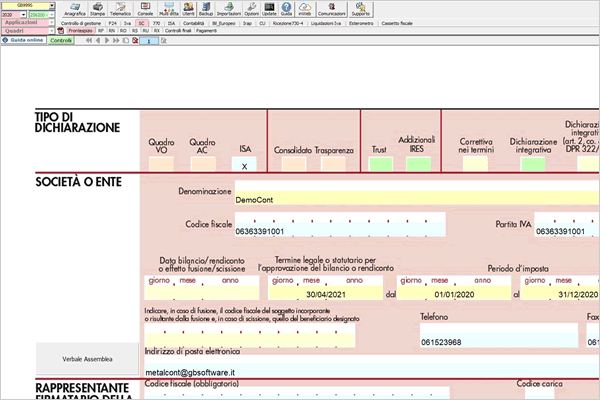Open the Telematico tool
Viewport: 600px width, 400px height.
click(121, 9)
